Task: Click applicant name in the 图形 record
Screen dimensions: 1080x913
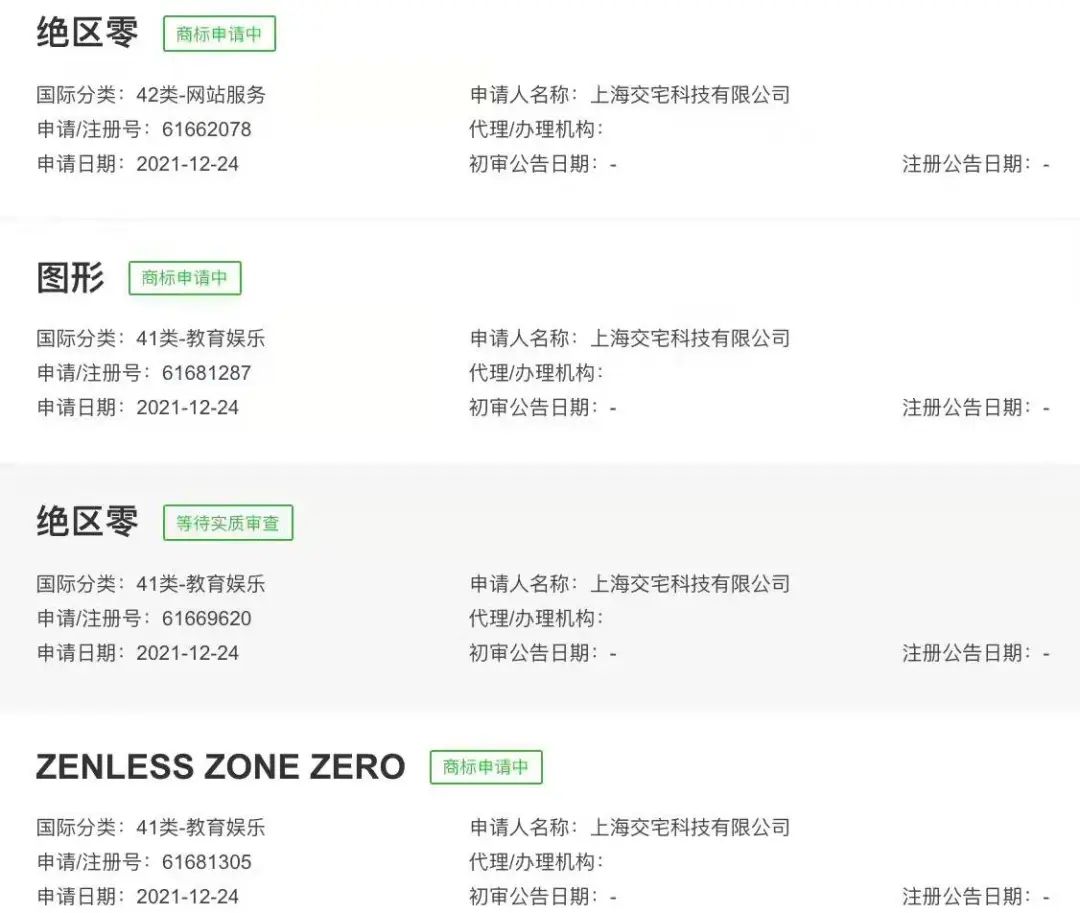Action: point(690,338)
